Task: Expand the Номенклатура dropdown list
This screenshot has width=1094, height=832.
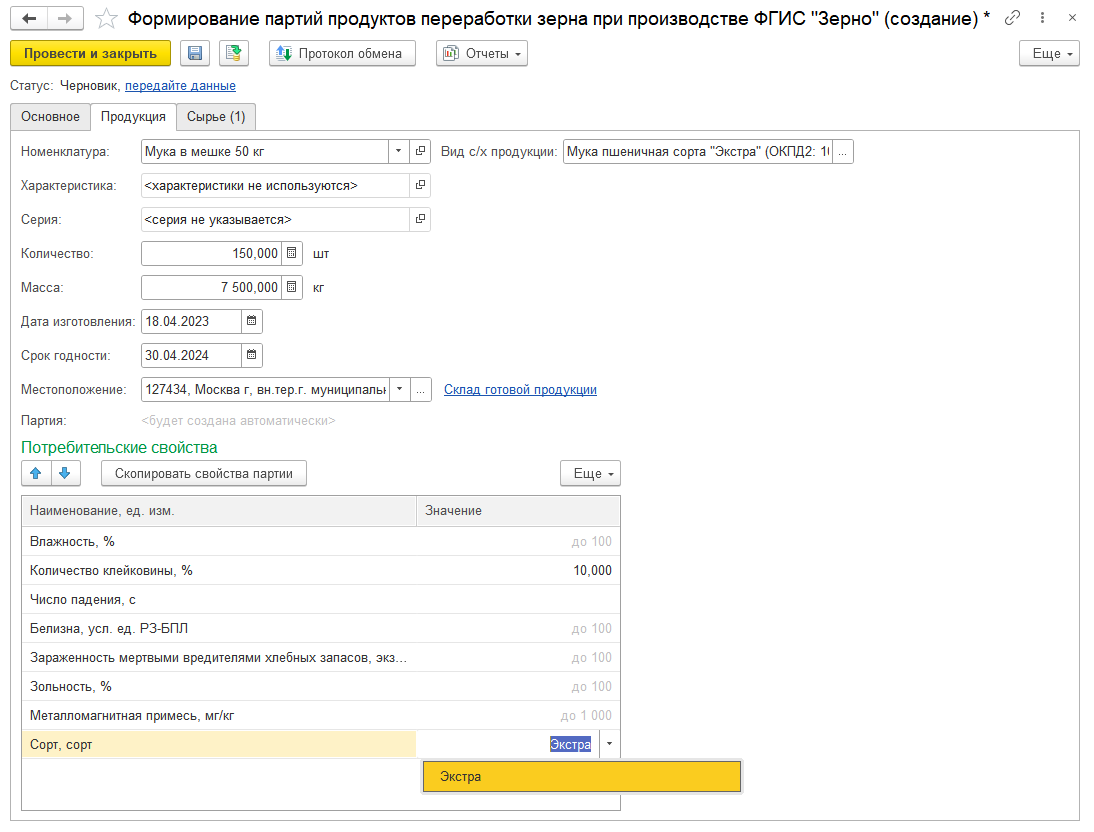Action: [398, 152]
